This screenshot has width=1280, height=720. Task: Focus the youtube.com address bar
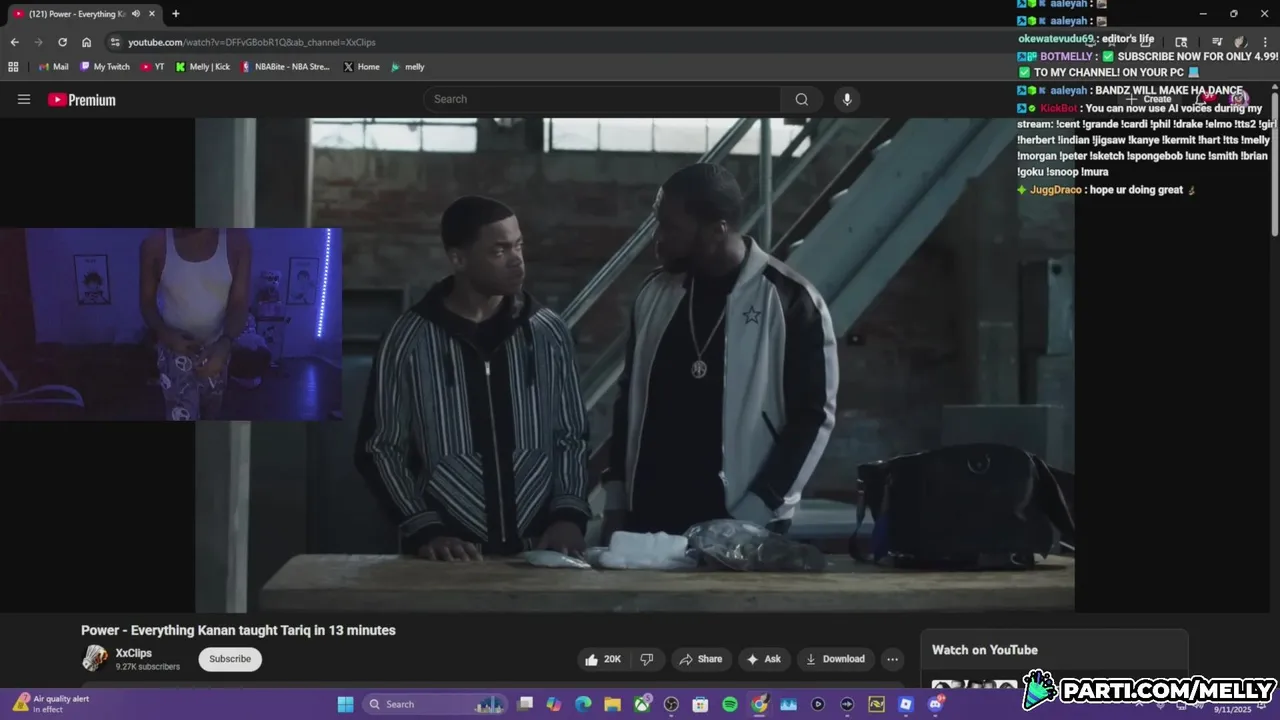[x=252, y=42]
